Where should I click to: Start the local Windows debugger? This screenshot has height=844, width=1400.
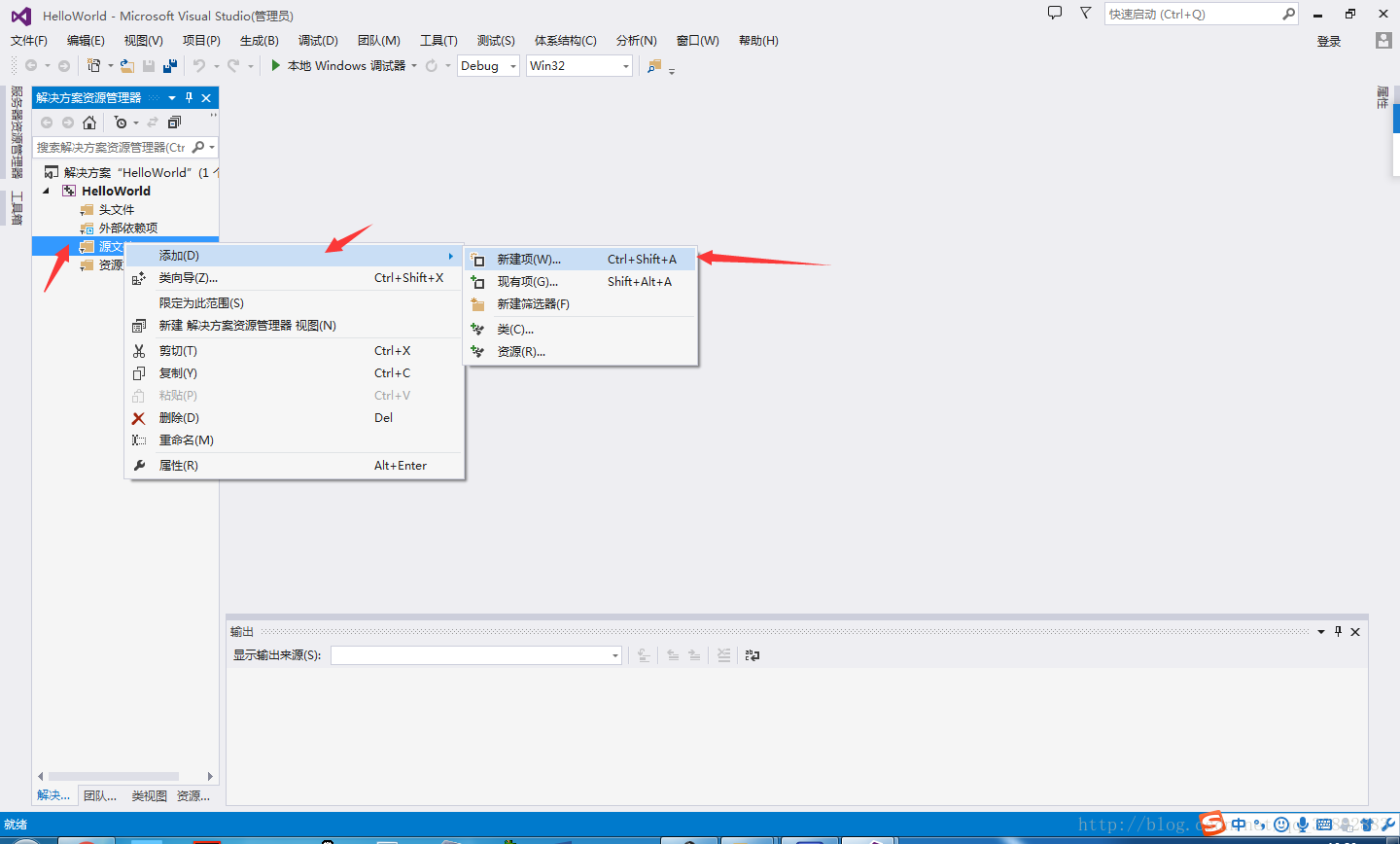[x=337, y=65]
